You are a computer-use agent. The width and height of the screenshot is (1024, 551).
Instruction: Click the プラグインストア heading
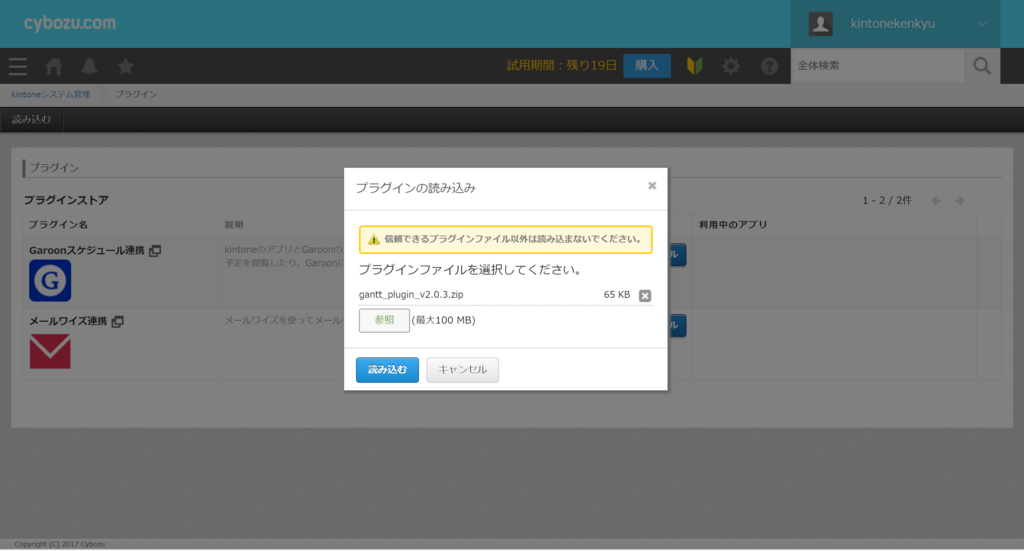coord(66,200)
